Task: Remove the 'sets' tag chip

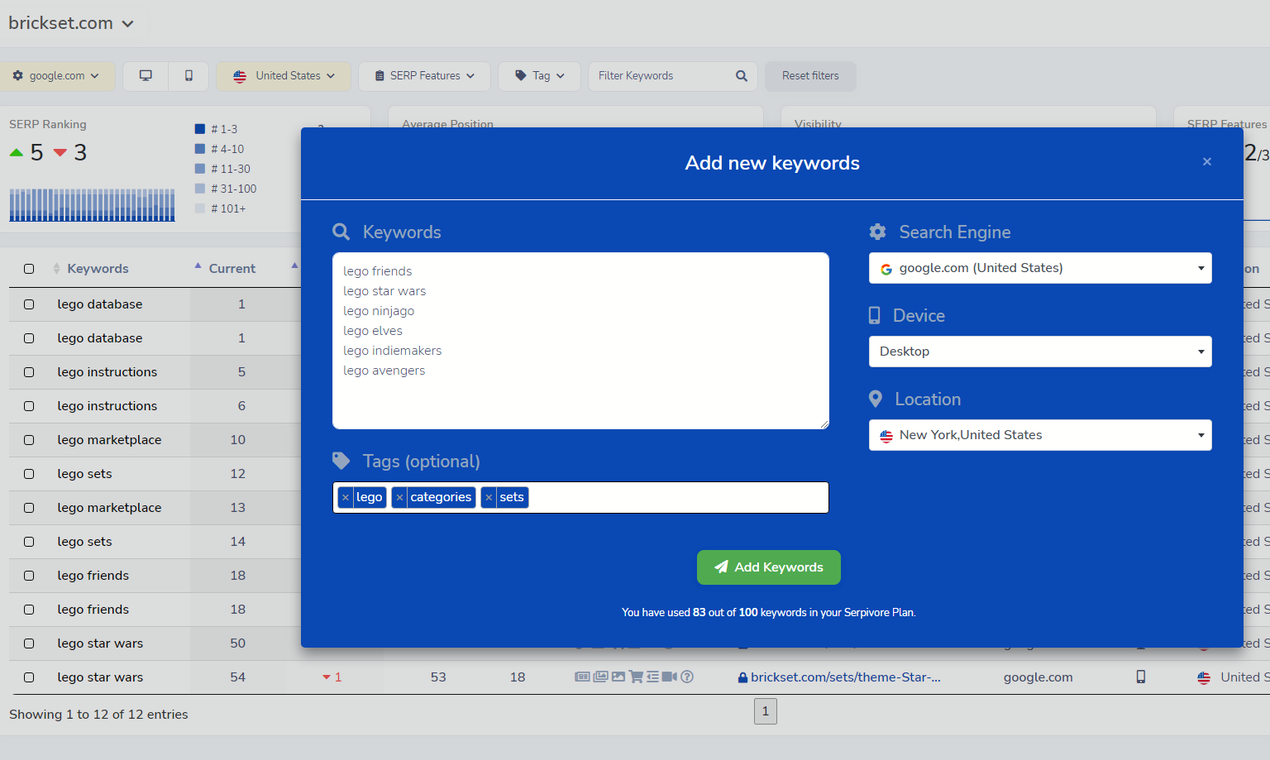Action: [488, 497]
